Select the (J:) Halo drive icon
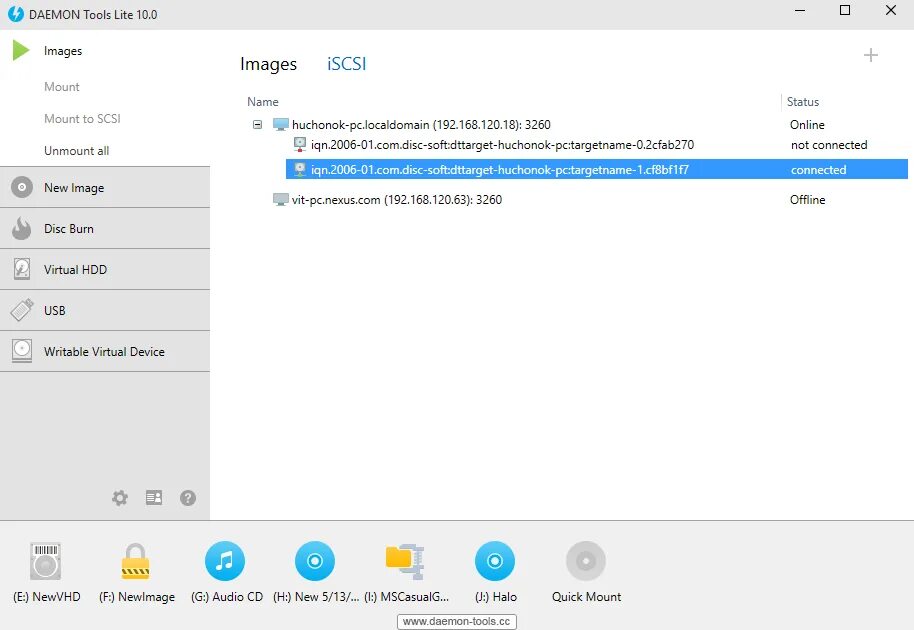The width and height of the screenshot is (914, 630). [495, 561]
